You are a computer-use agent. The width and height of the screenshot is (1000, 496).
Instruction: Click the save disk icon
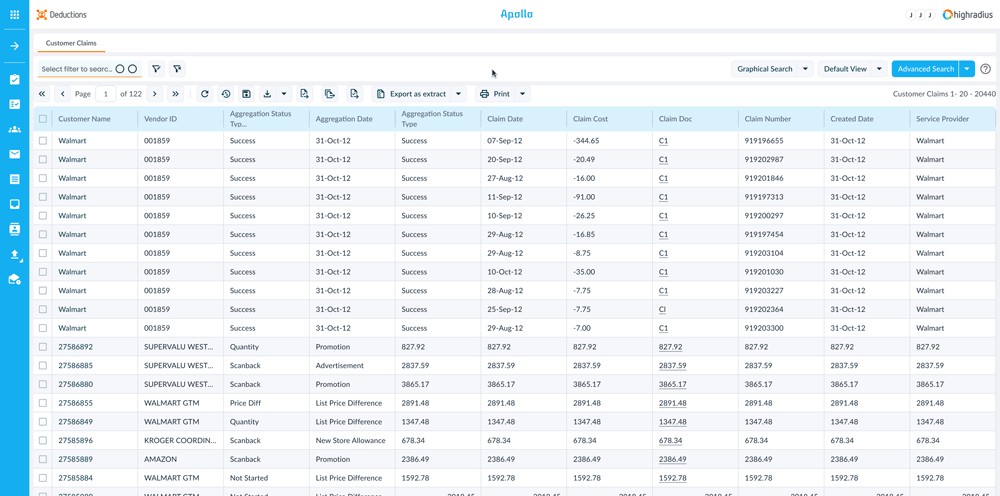pos(246,94)
